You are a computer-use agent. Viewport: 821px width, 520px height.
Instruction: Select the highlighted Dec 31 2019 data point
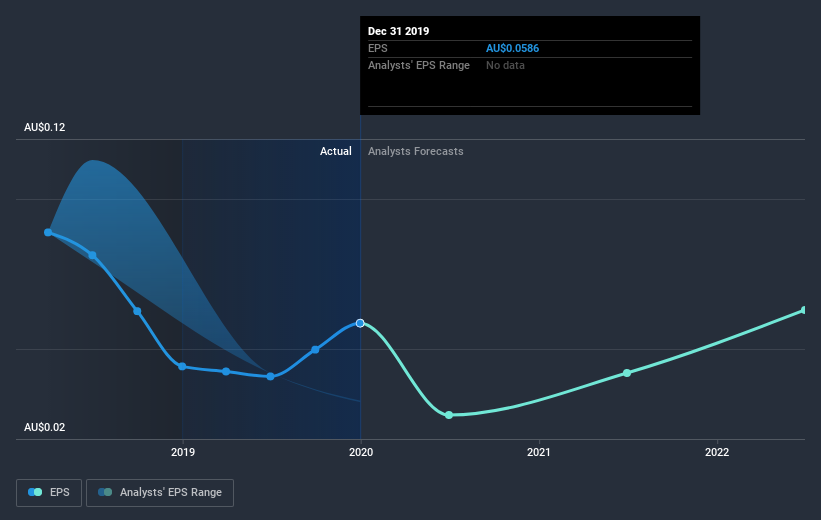(x=360, y=323)
